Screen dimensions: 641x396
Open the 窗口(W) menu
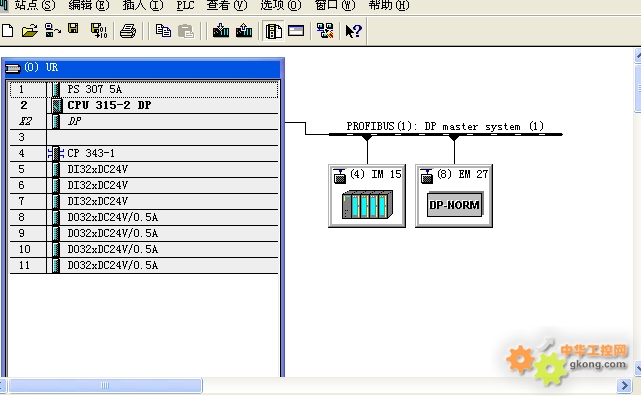tap(335, 5)
